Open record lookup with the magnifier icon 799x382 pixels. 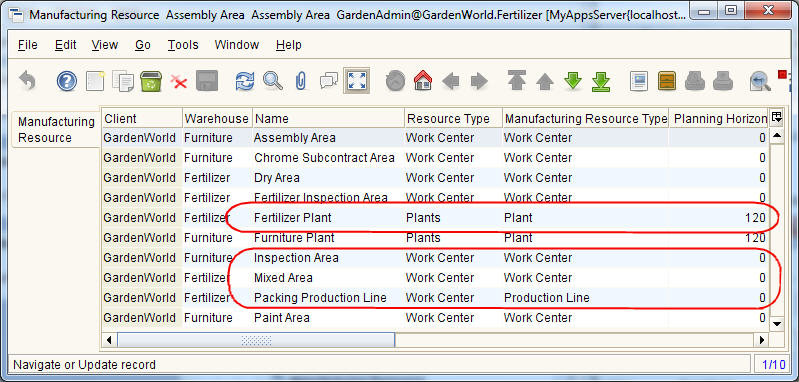pyautogui.click(x=273, y=81)
